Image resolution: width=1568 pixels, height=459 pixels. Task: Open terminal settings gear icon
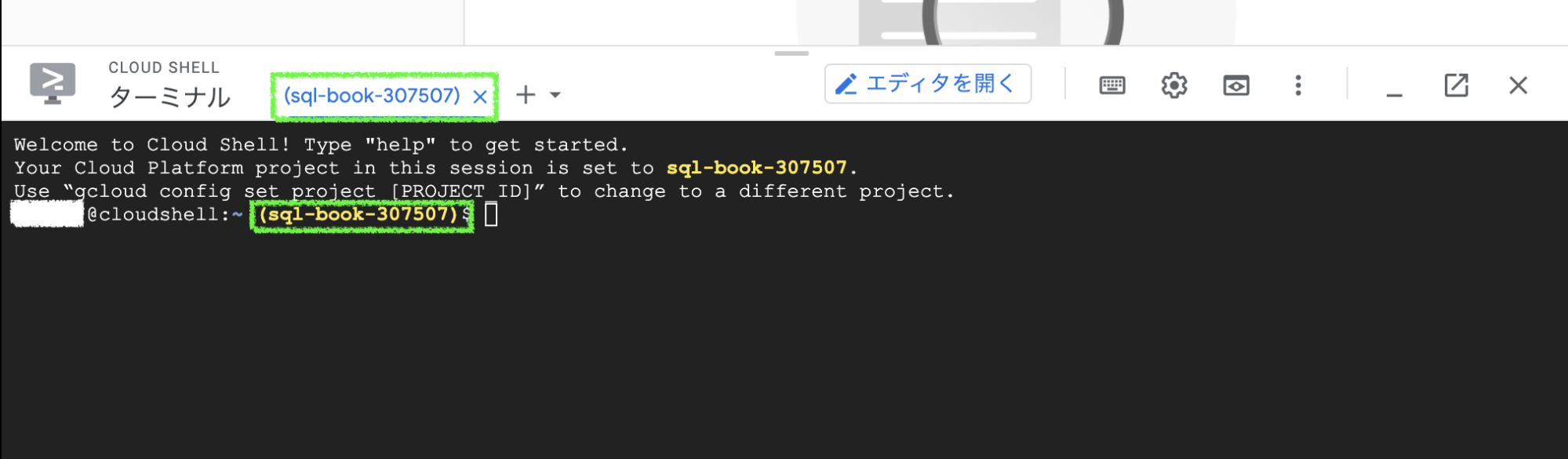pos(1173,85)
